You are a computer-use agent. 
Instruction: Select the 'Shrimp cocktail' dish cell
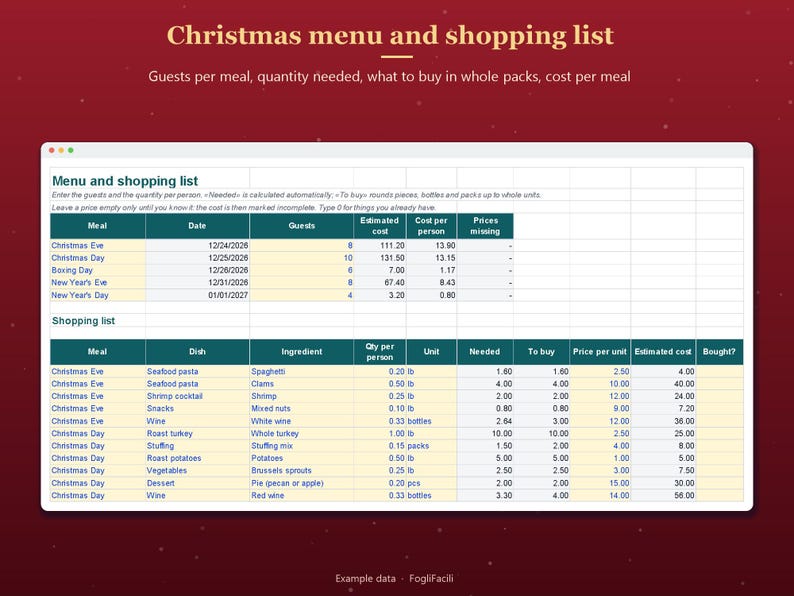coord(197,396)
